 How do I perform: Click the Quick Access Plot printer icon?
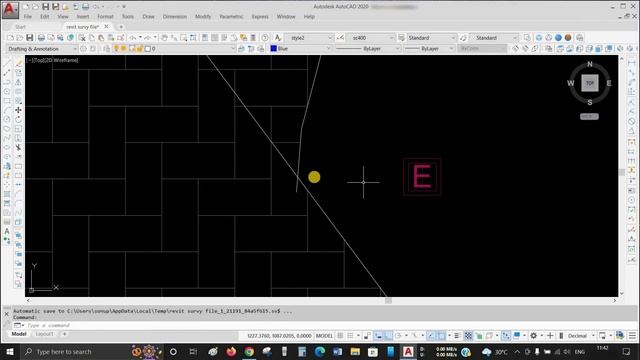coord(85,7)
